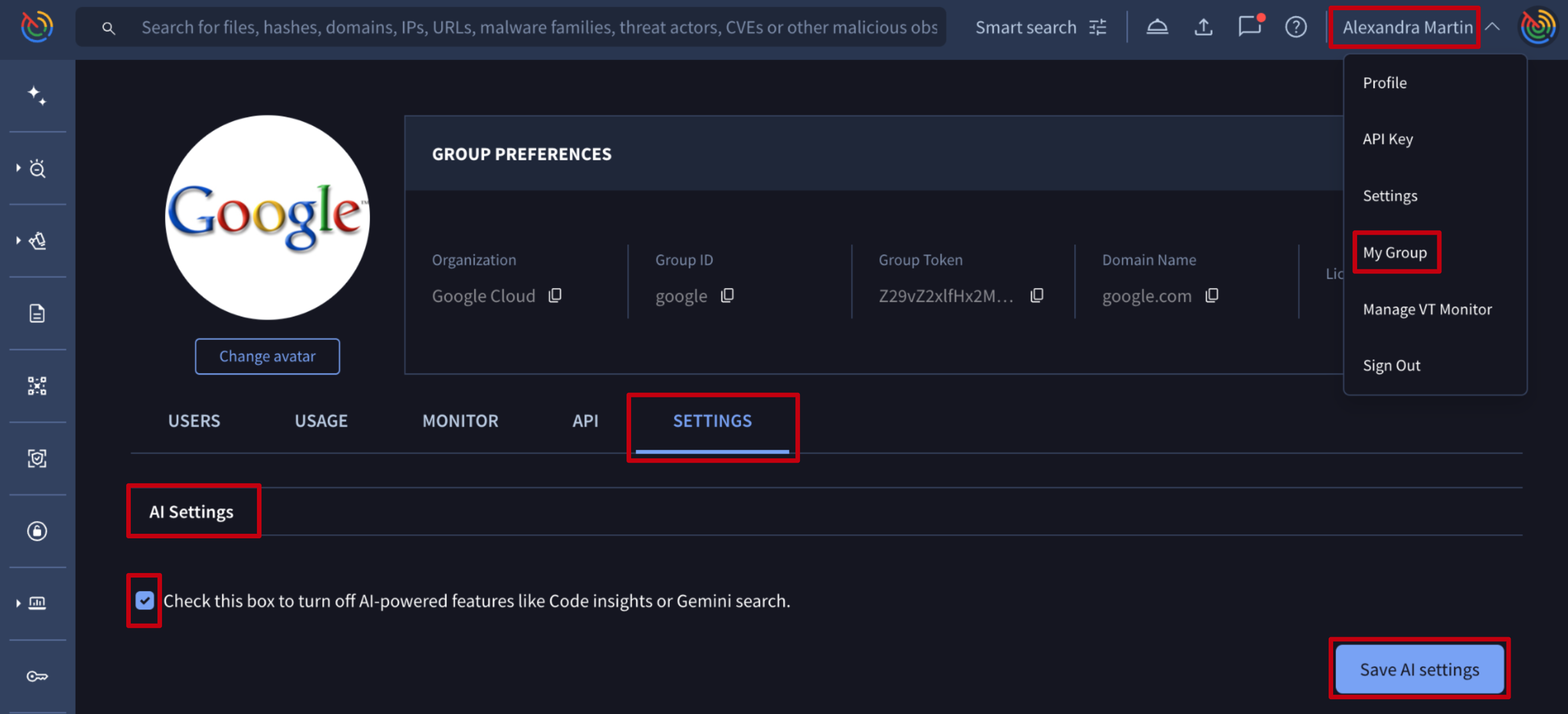Uncheck the turn off AI-powered features checkbox
The height and width of the screenshot is (714, 1568).
pos(144,601)
